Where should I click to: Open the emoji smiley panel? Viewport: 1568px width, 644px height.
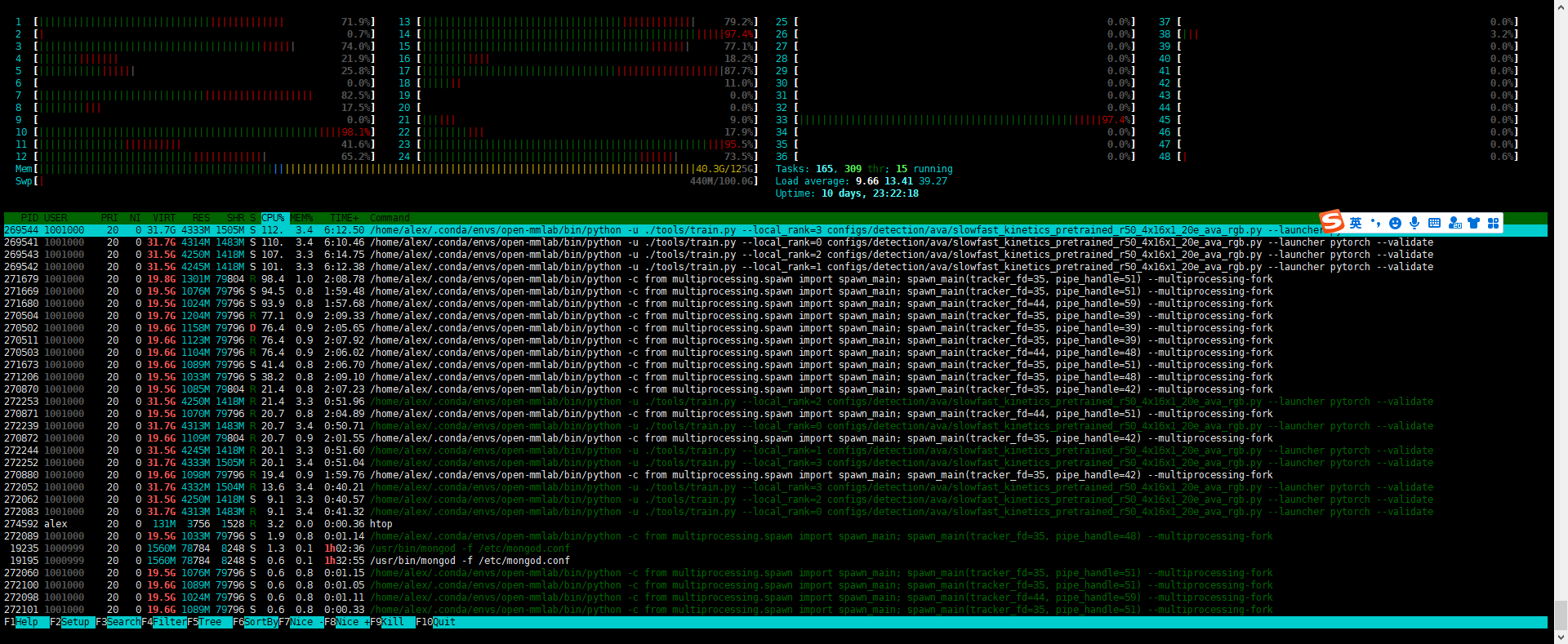tap(1395, 223)
